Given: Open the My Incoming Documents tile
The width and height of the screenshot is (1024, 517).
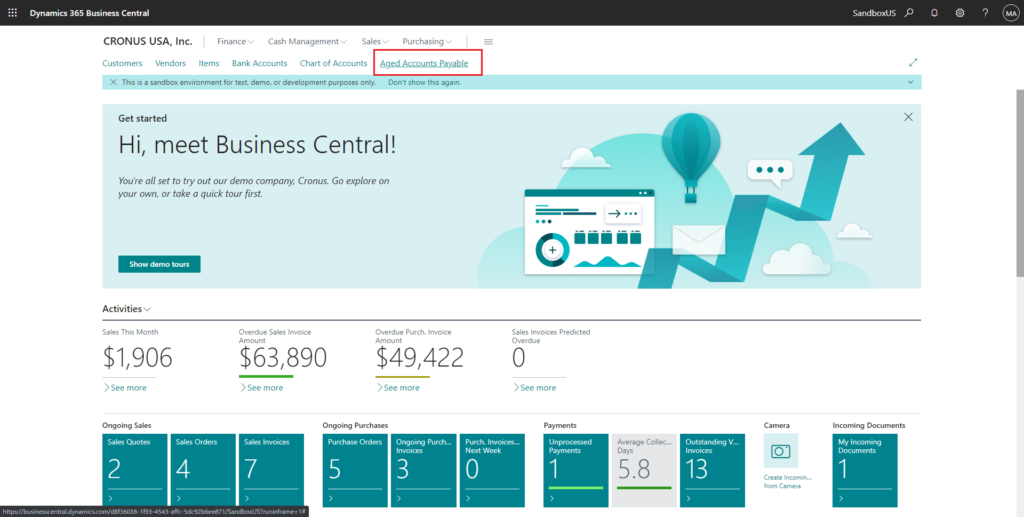Looking at the screenshot, I should point(865,471).
